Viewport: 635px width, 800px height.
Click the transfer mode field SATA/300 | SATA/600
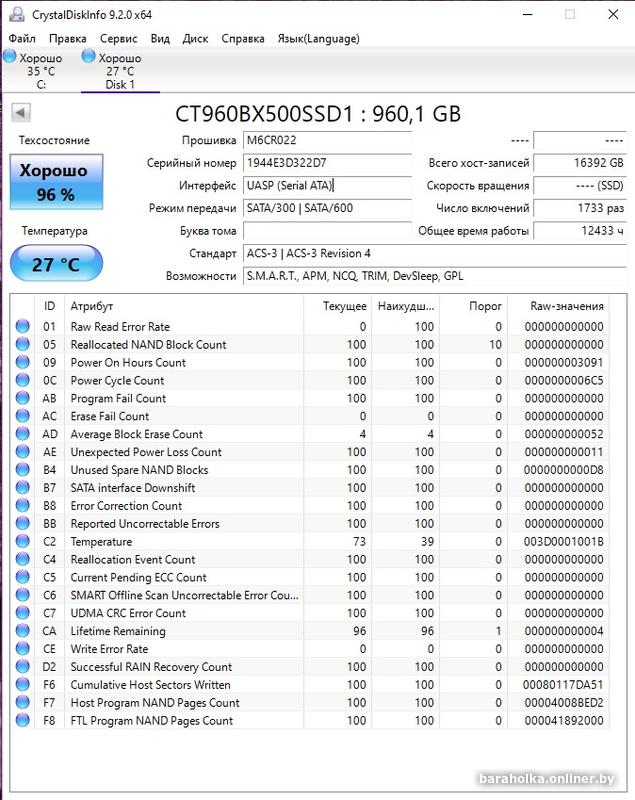[x=327, y=208]
